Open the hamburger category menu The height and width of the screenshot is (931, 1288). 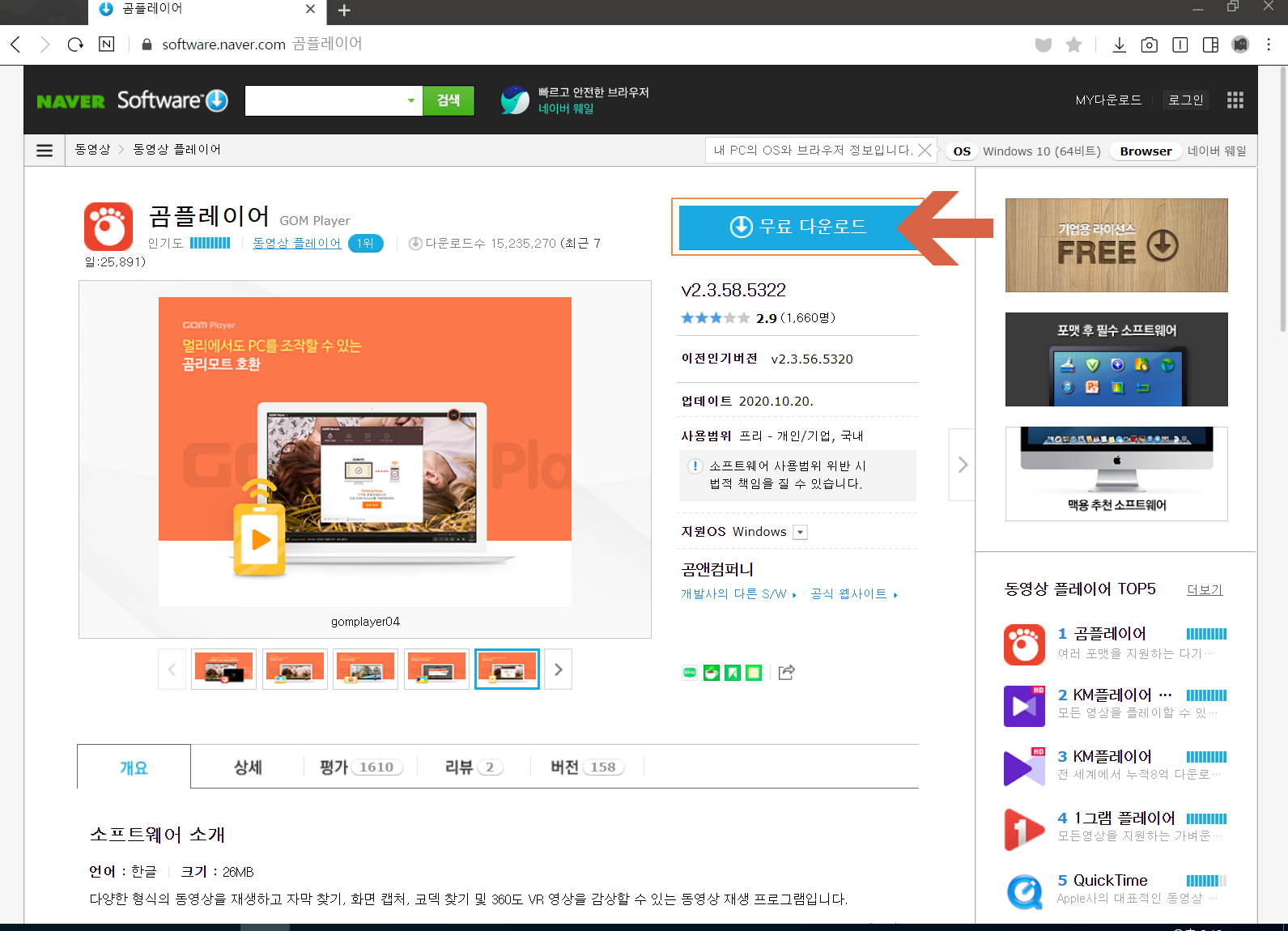tap(45, 151)
